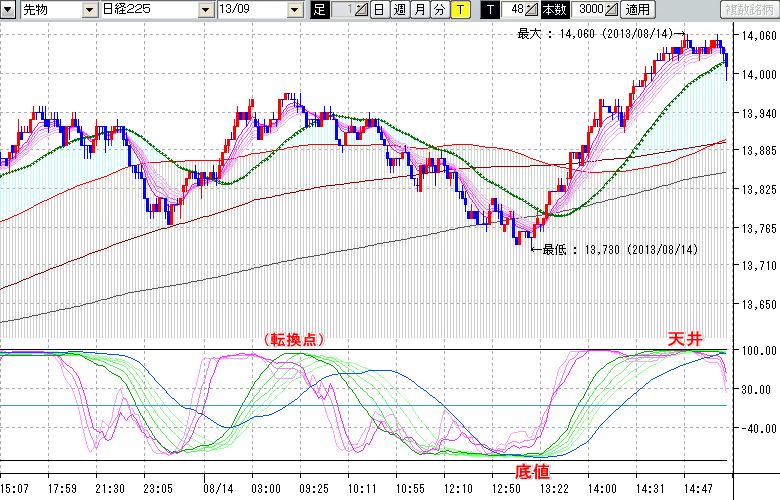Click the black T label icon

490,10
